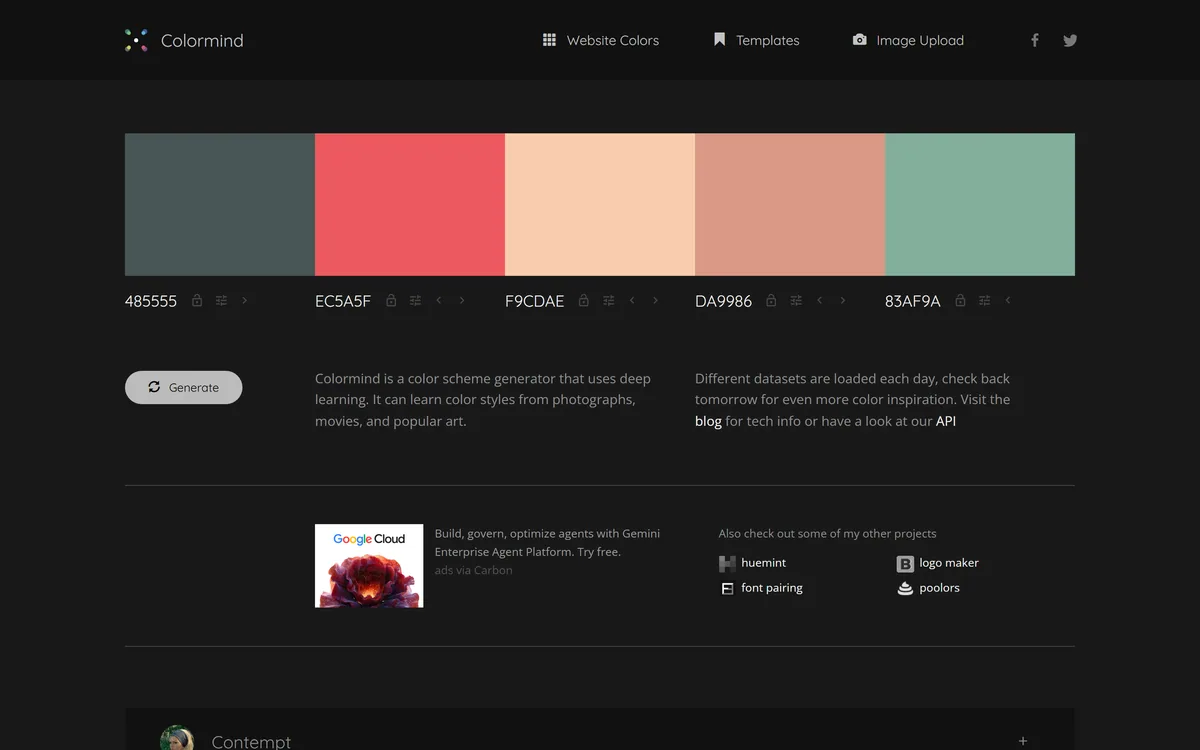Open adjust sliders for DA9986
The image size is (1200, 750).
coord(796,300)
